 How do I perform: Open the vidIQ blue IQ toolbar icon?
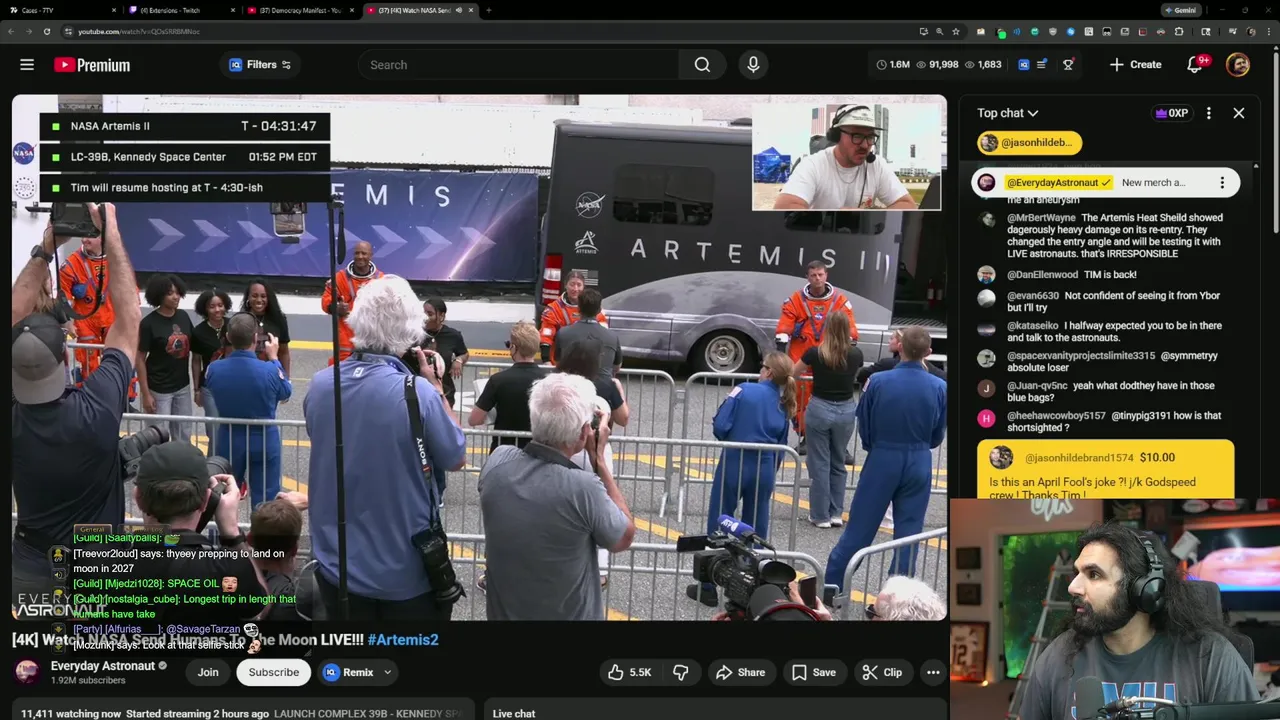(x=1024, y=65)
